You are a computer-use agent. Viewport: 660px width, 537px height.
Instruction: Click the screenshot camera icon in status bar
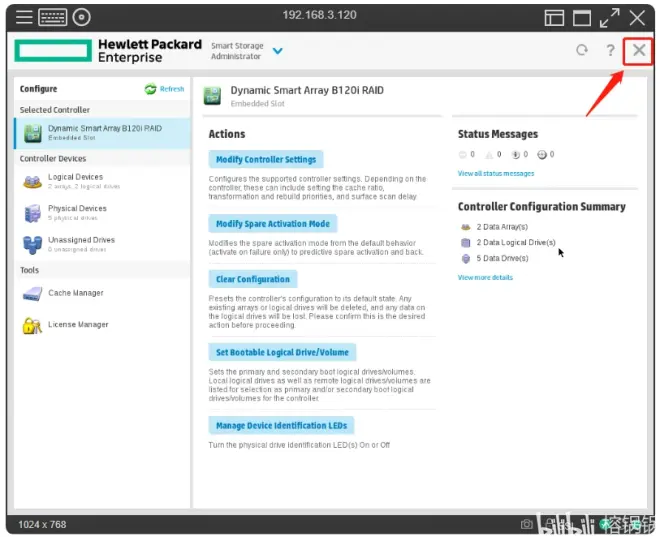526,524
